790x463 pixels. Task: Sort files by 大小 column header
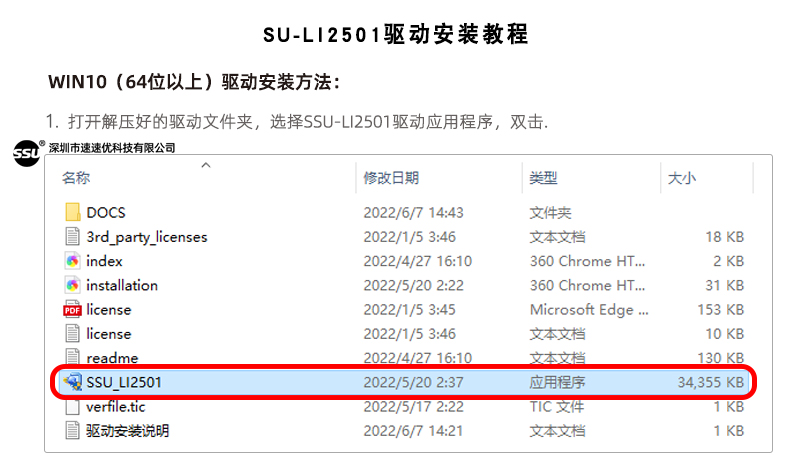coord(682,178)
